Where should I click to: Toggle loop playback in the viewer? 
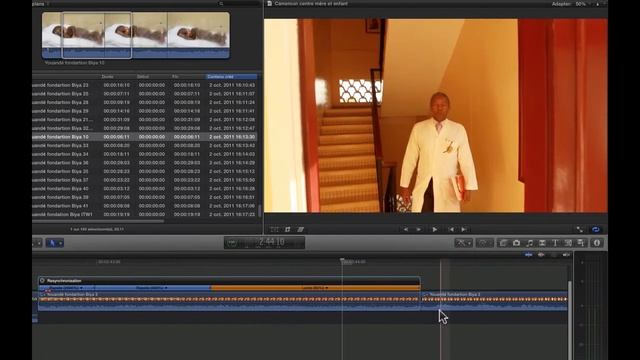(596, 229)
